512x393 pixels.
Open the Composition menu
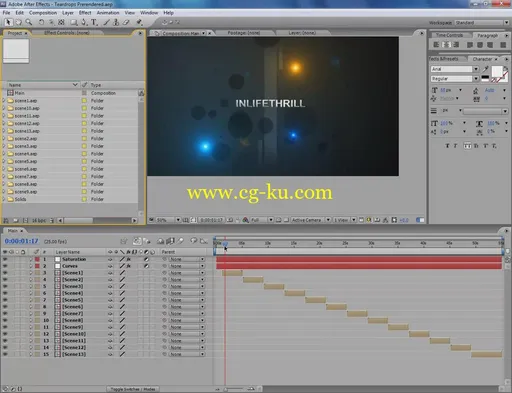43,13
